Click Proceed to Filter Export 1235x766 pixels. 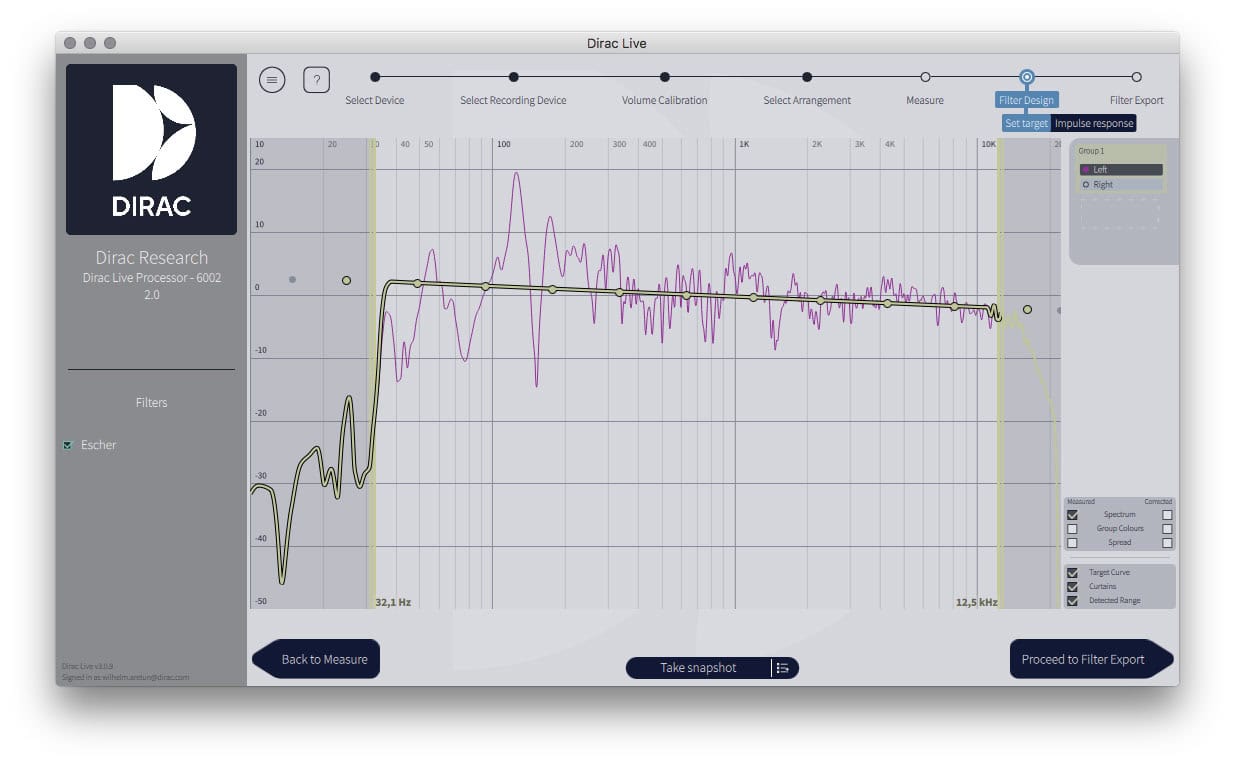[1091, 659]
